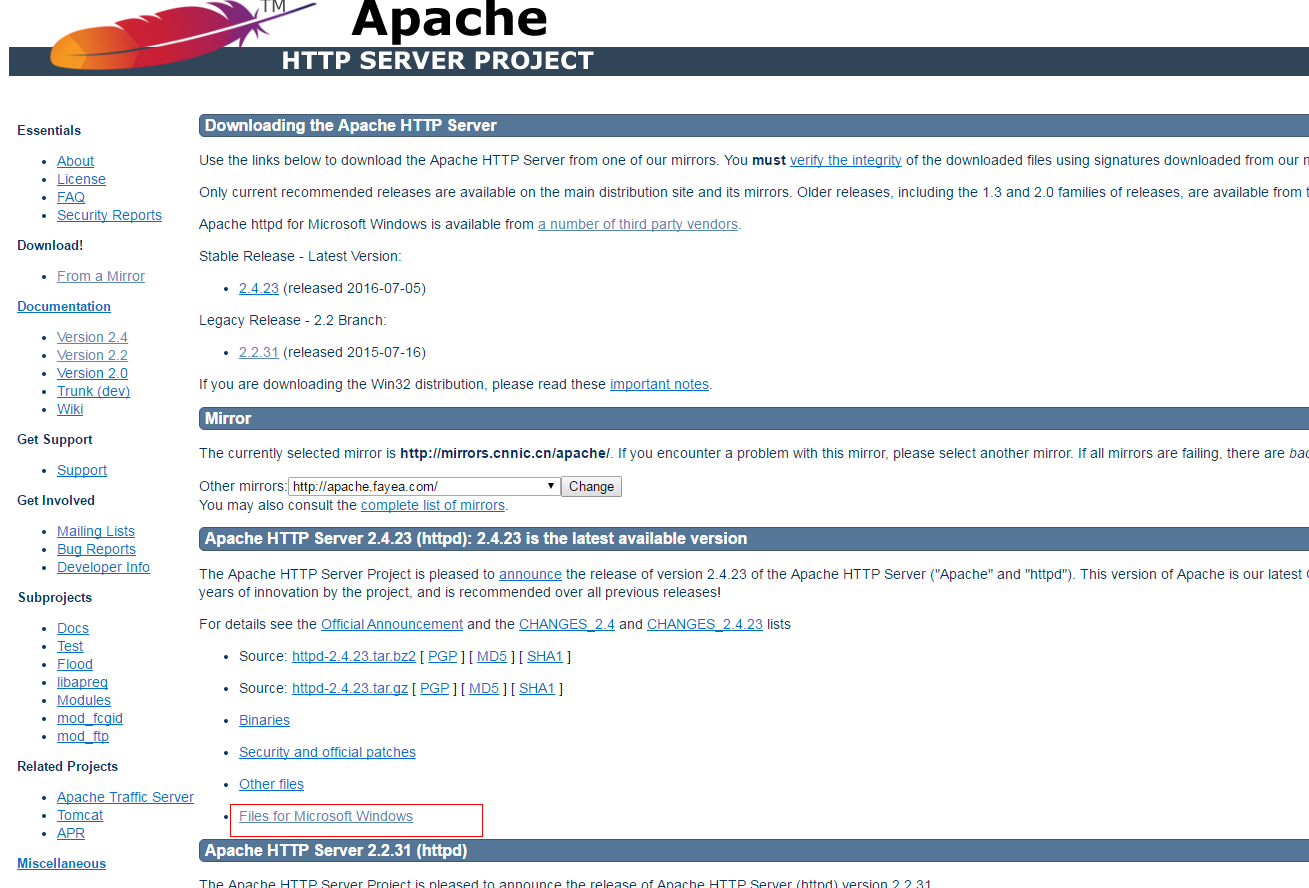
Task: Click PGP link for tar.gz source
Action: pos(435,688)
